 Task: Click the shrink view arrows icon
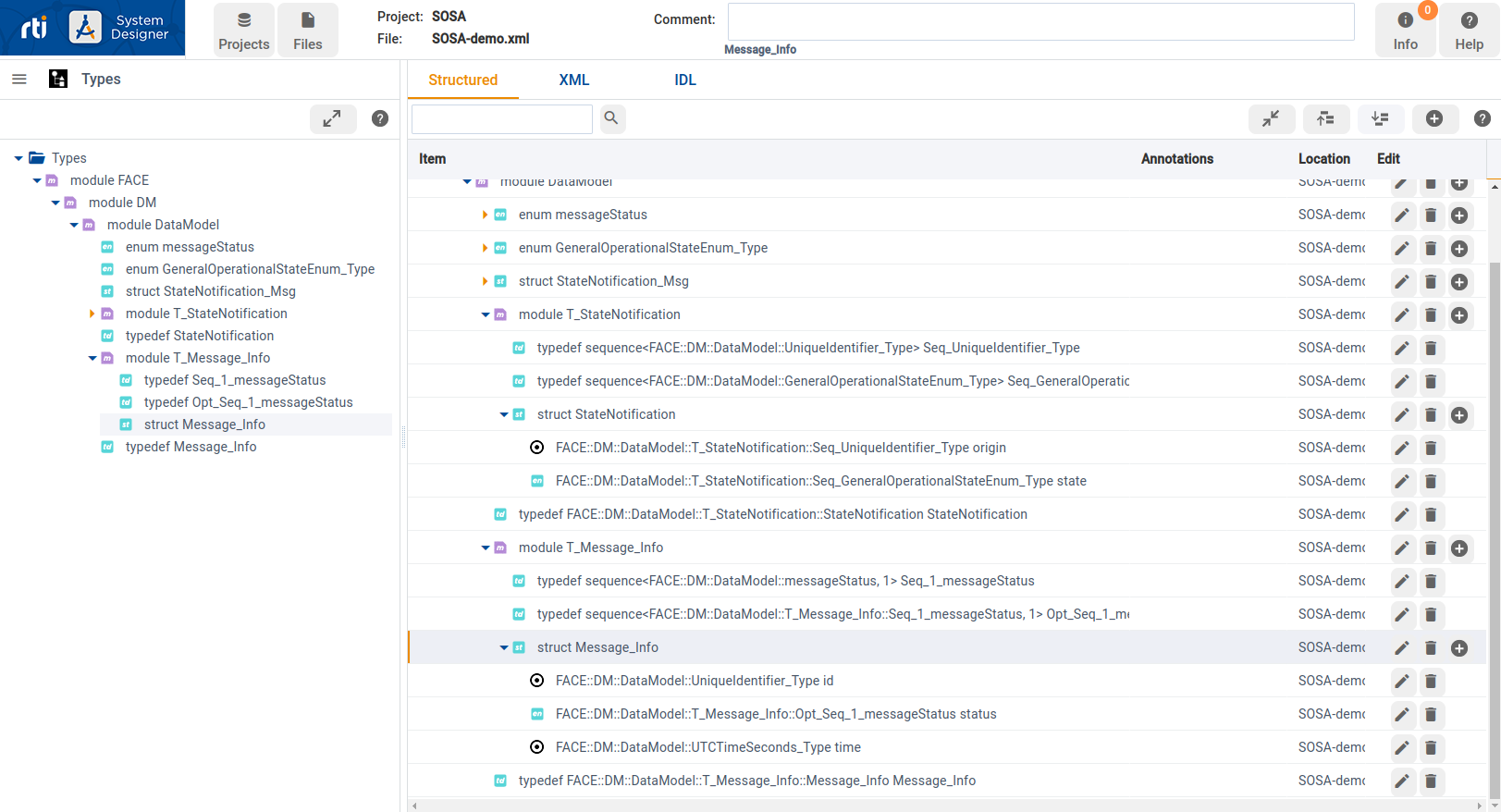[x=1272, y=118]
